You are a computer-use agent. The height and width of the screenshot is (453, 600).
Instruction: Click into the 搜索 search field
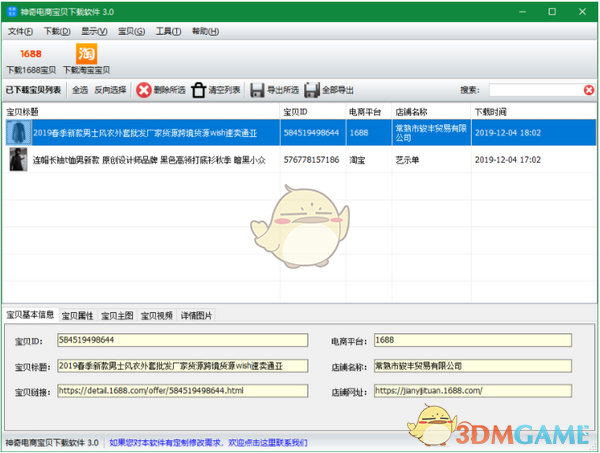536,90
